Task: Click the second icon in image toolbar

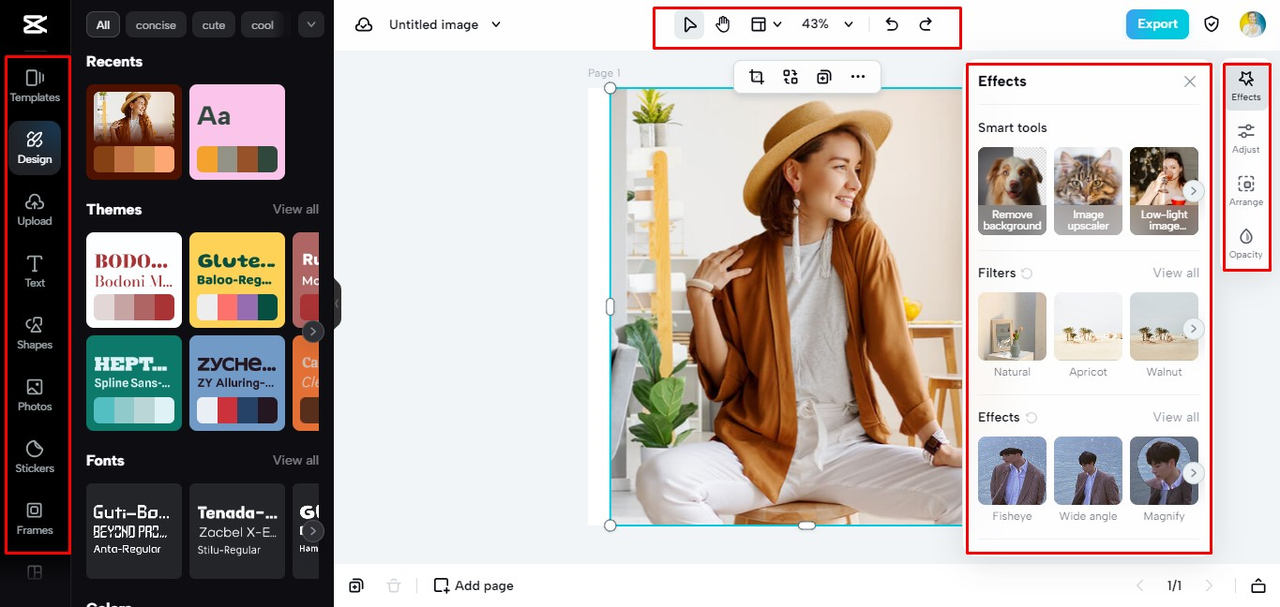Action: (x=790, y=77)
